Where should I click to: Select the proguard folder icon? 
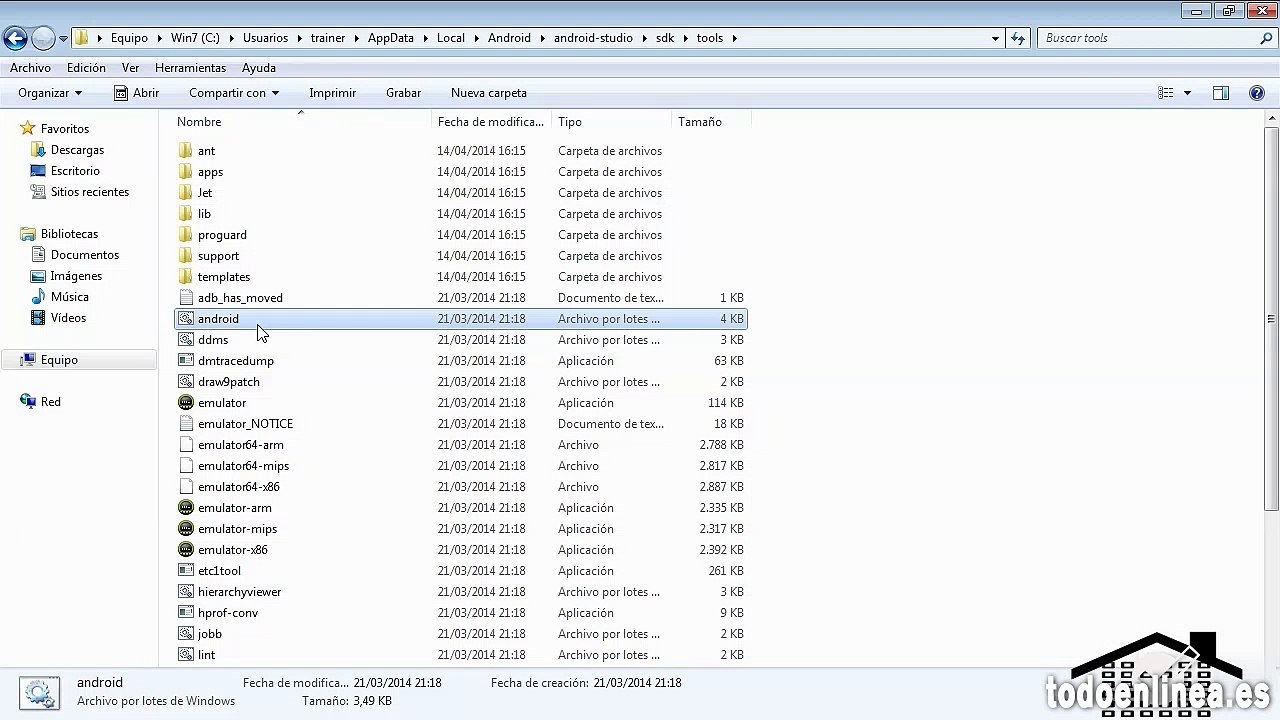pyautogui.click(x=185, y=235)
